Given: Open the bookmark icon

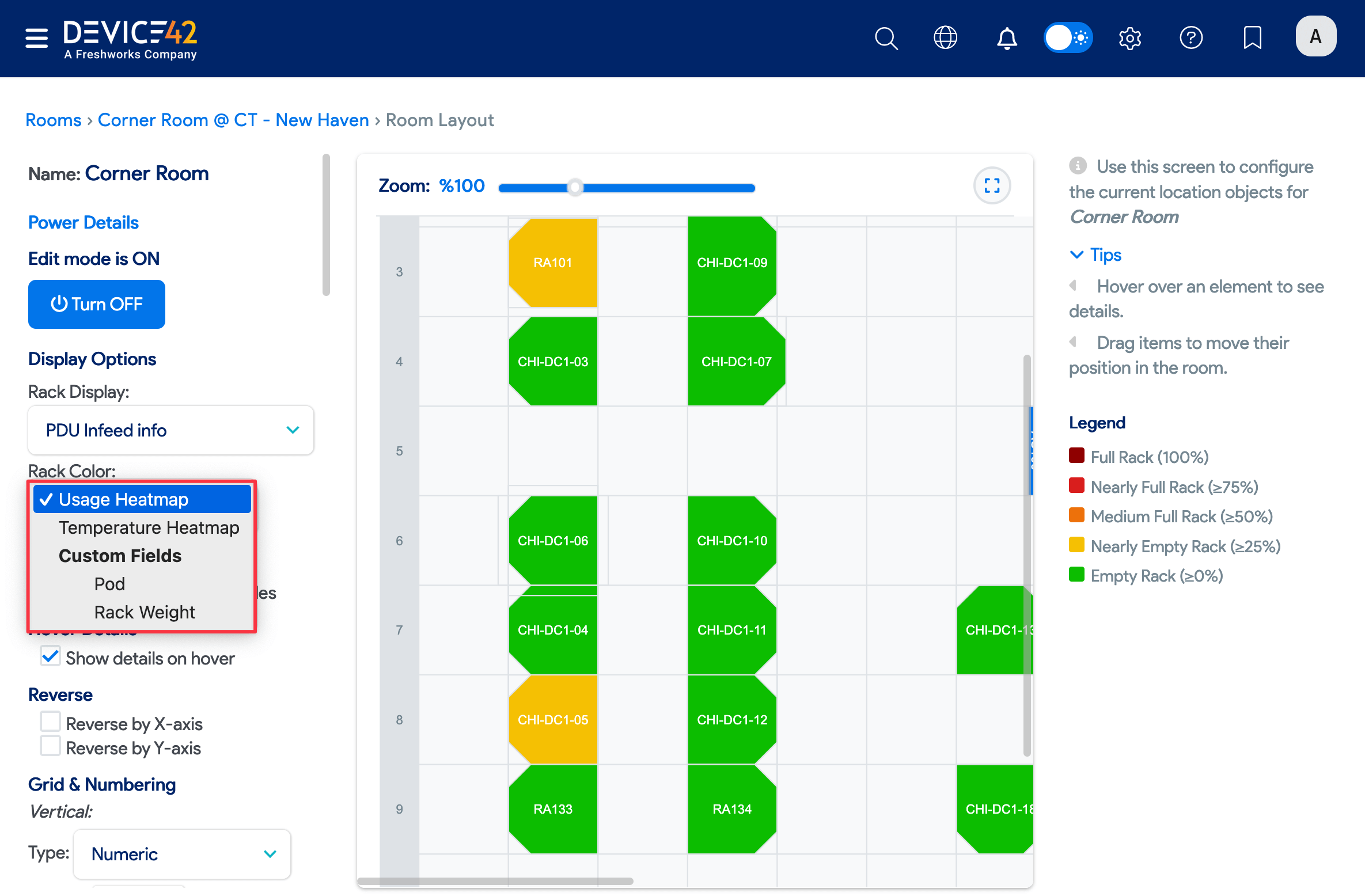Looking at the screenshot, I should click(1252, 38).
